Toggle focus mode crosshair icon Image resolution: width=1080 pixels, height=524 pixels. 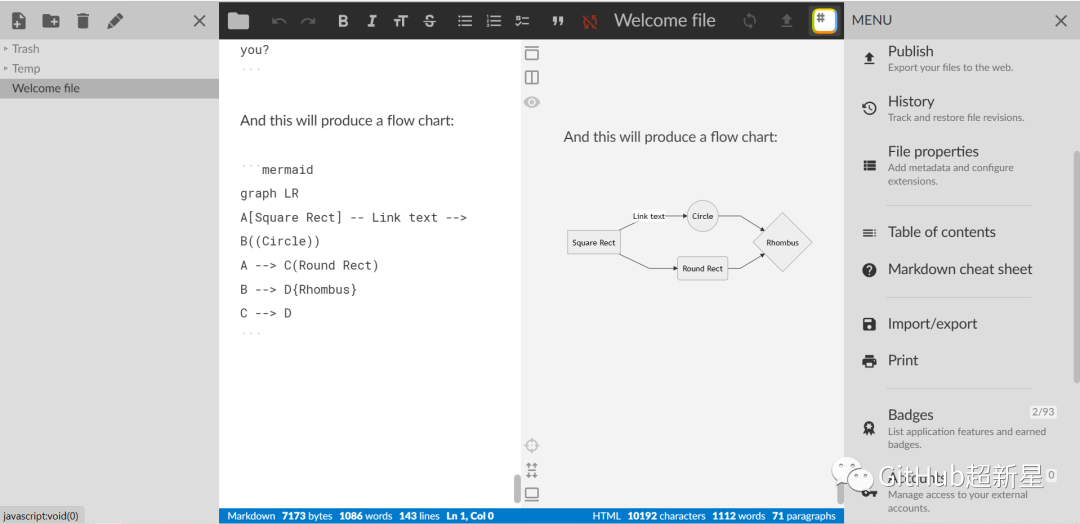532,446
